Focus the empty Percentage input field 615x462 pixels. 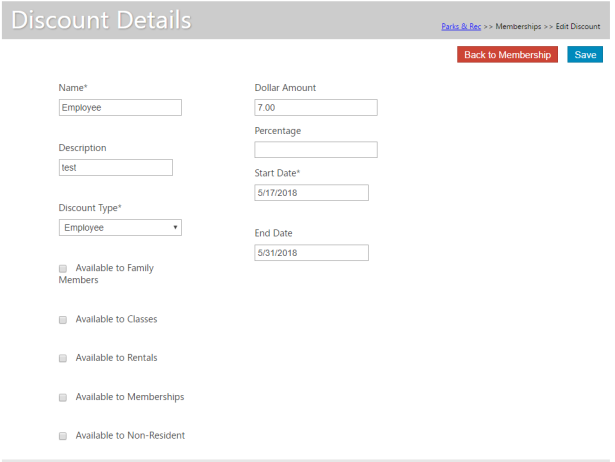click(x=315, y=150)
